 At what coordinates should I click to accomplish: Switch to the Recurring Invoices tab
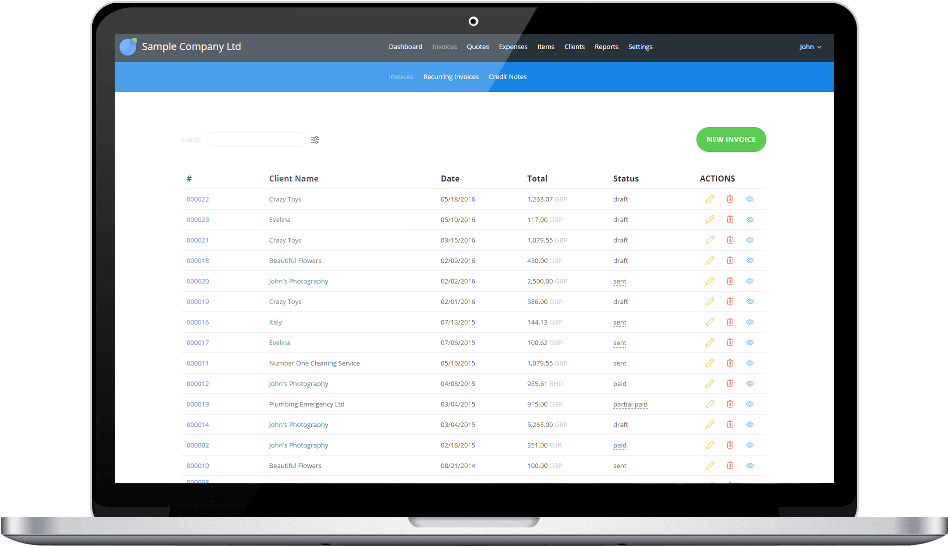(x=451, y=77)
